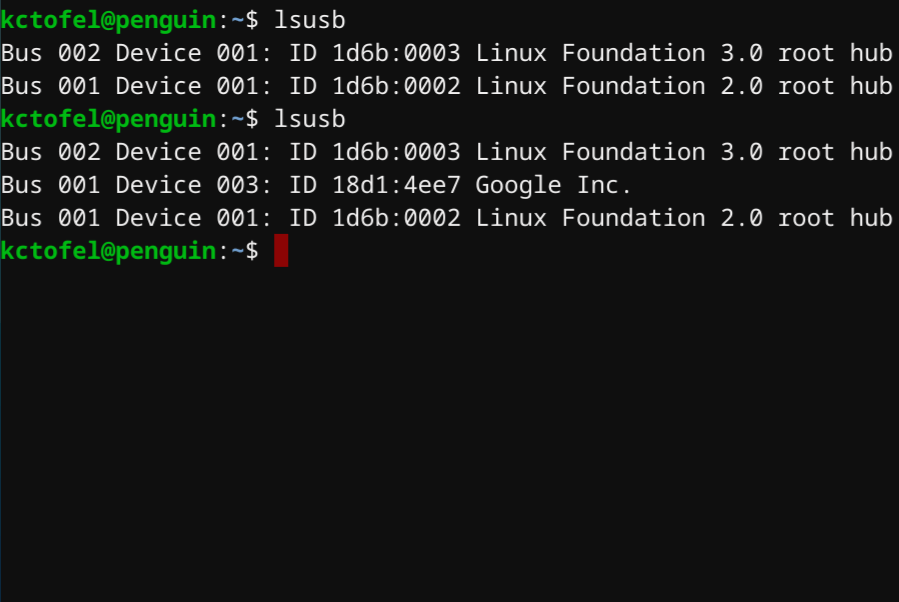Click last Linux Foundation 2.0 root hub text
This screenshot has width=899, height=602.
[x=684, y=218]
